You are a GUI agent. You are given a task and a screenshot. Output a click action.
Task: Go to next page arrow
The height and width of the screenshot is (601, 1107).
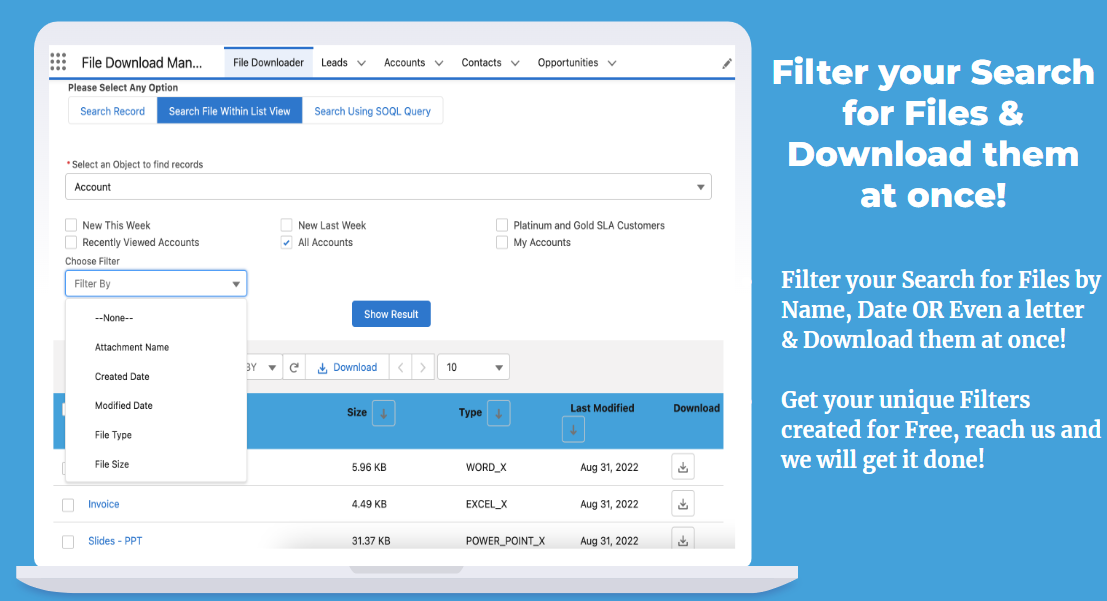pos(424,367)
